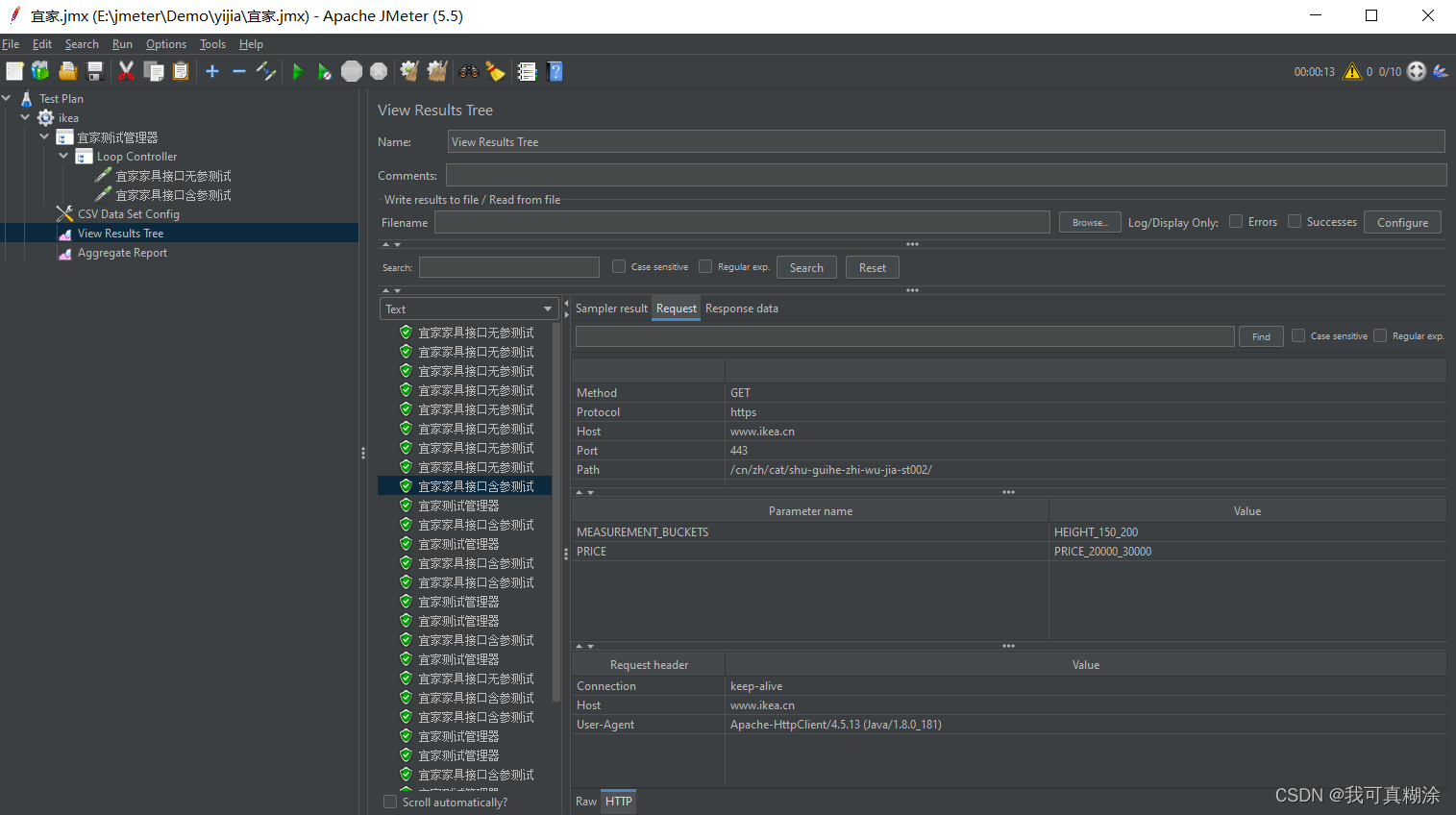Collapse the ikea thread group expander

(x=25, y=117)
